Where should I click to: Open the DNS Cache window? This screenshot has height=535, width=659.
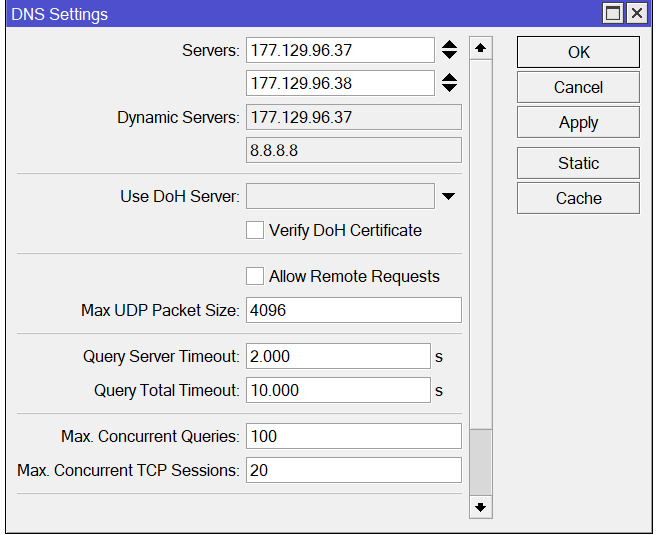pos(578,198)
